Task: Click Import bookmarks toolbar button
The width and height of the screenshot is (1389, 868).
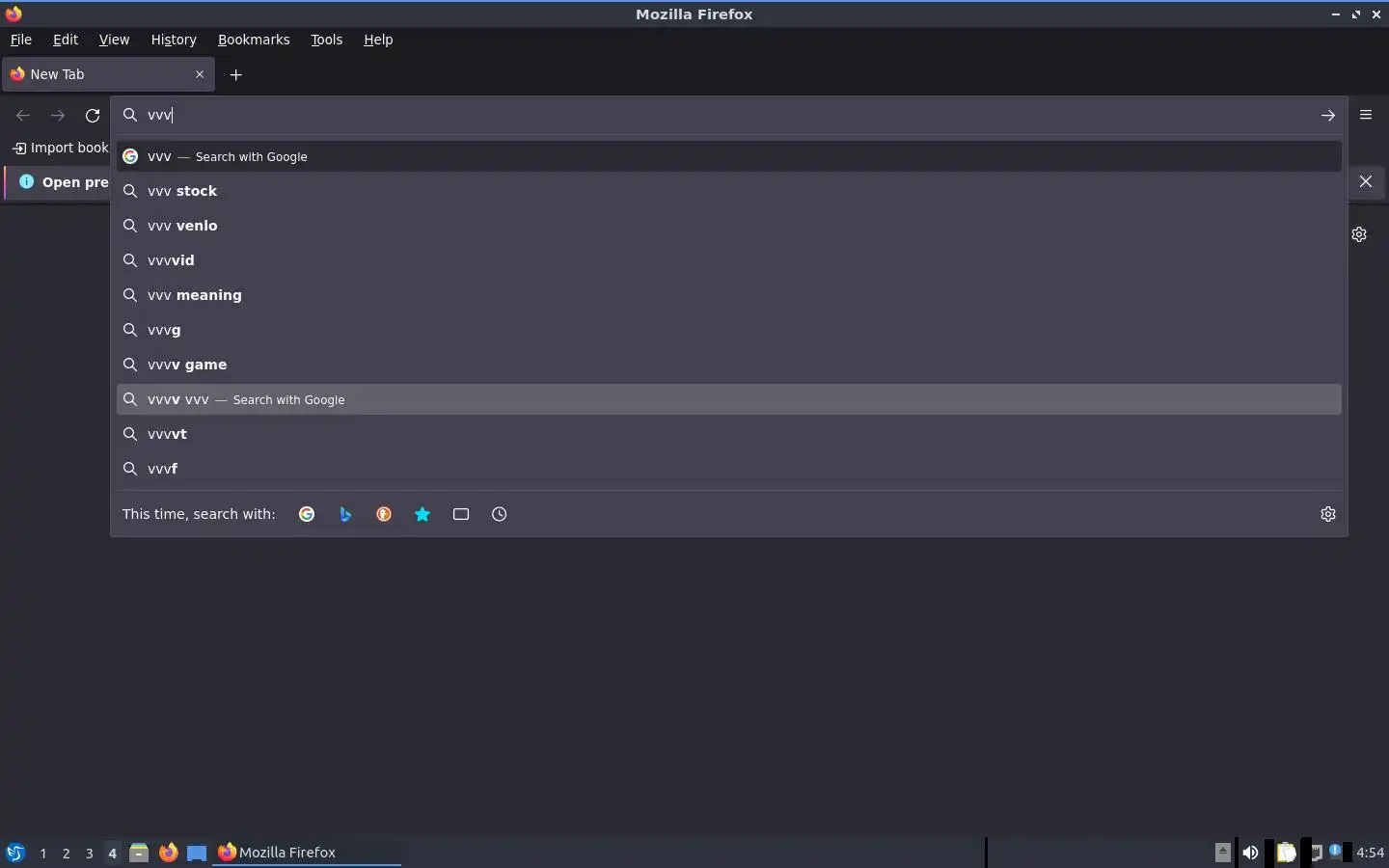Action: pyautogui.click(x=60, y=148)
